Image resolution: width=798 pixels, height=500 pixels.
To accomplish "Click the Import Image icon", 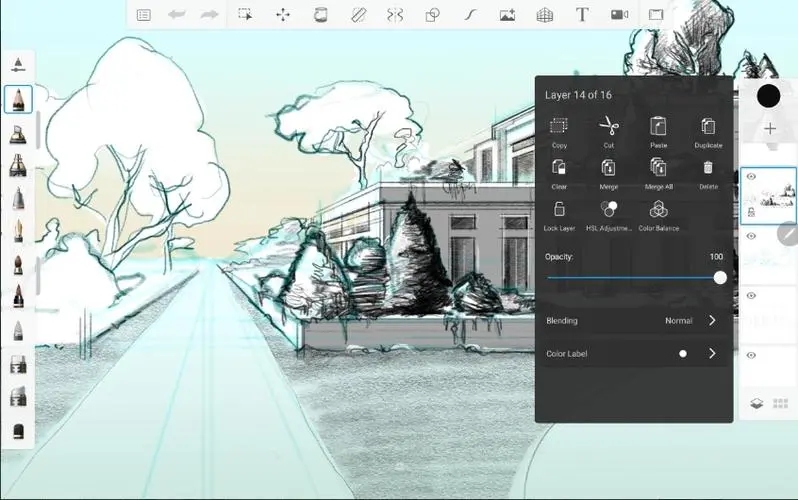I will coord(507,15).
